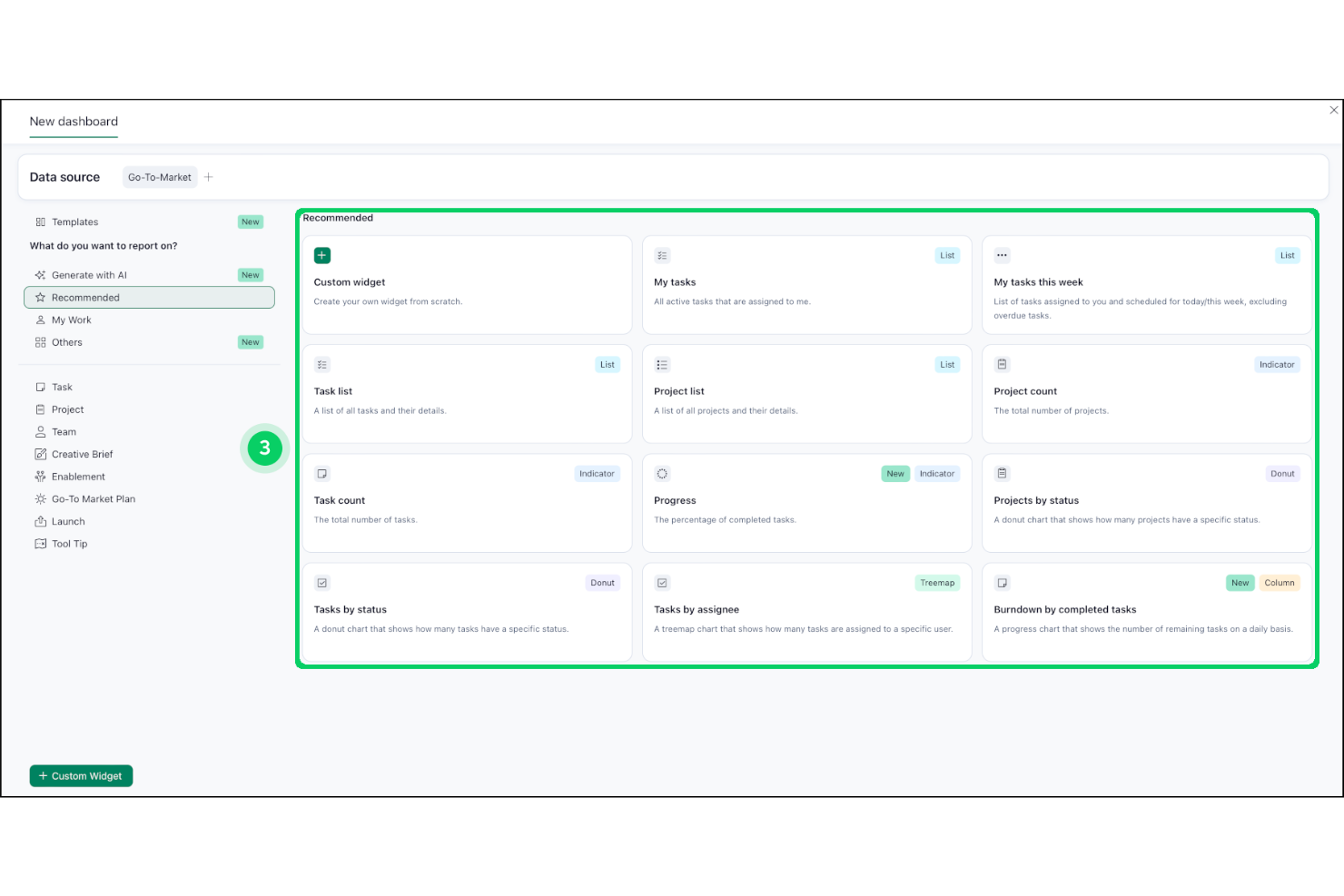Select the New dashboard tab
Screen dimensions: 1344x896
pyautogui.click(x=74, y=122)
